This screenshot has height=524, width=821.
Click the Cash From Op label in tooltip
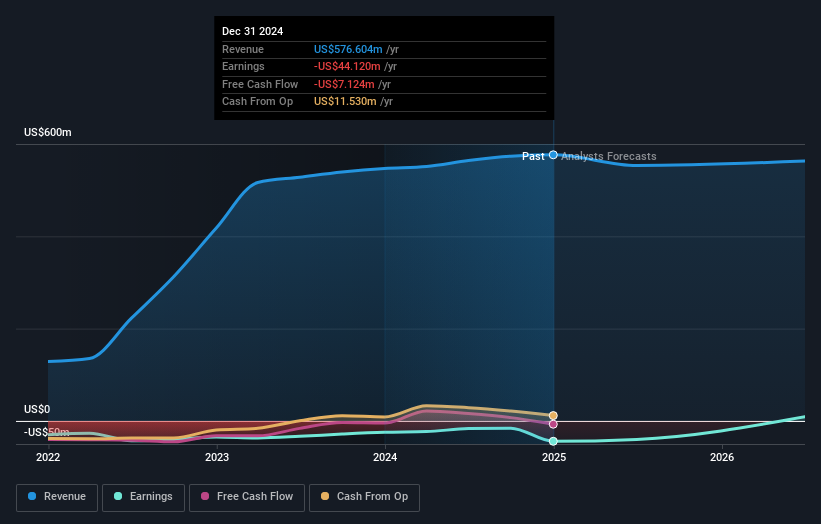pyautogui.click(x=258, y=102)
